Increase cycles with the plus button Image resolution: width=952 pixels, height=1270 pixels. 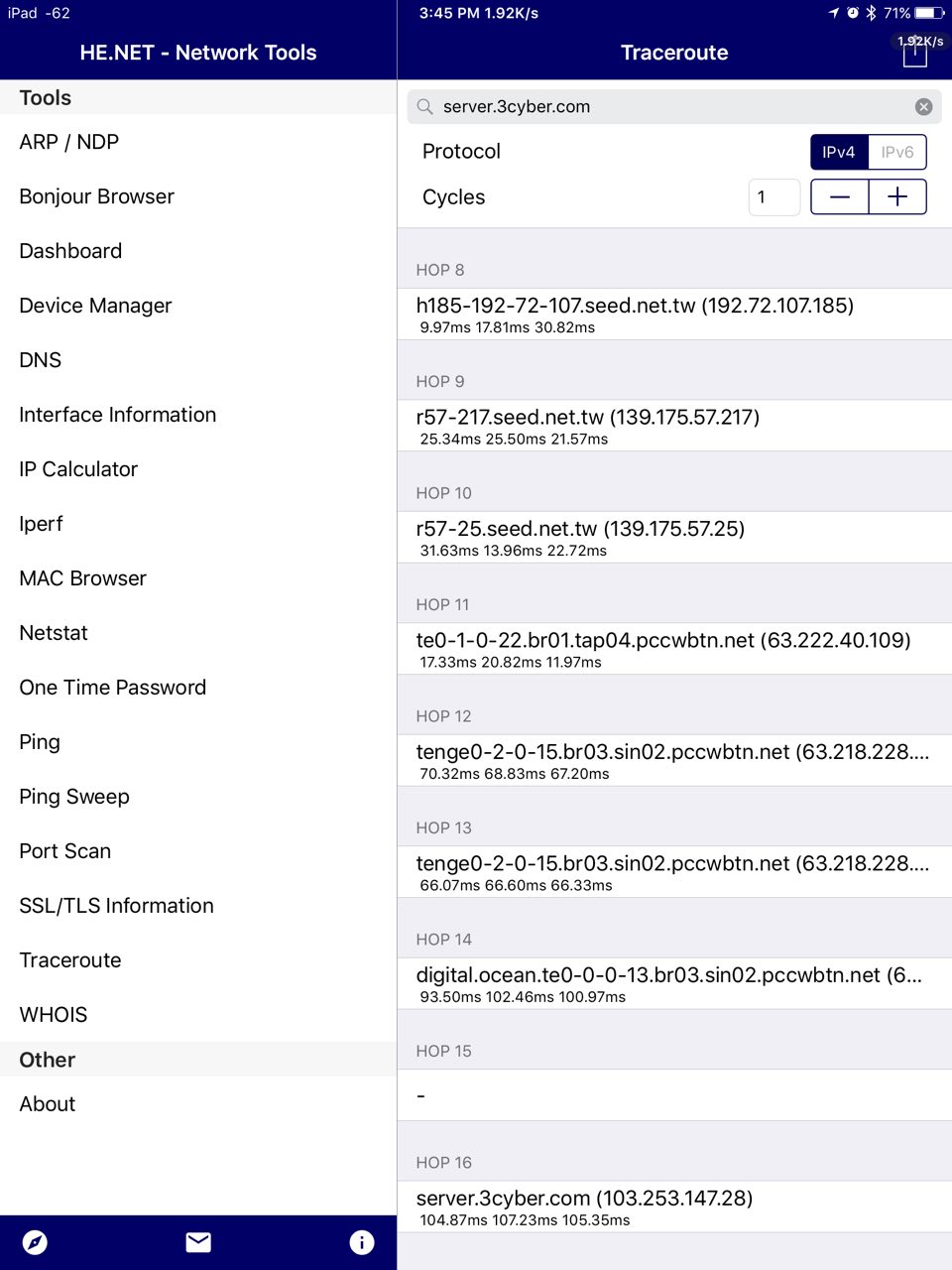(897, 197)
